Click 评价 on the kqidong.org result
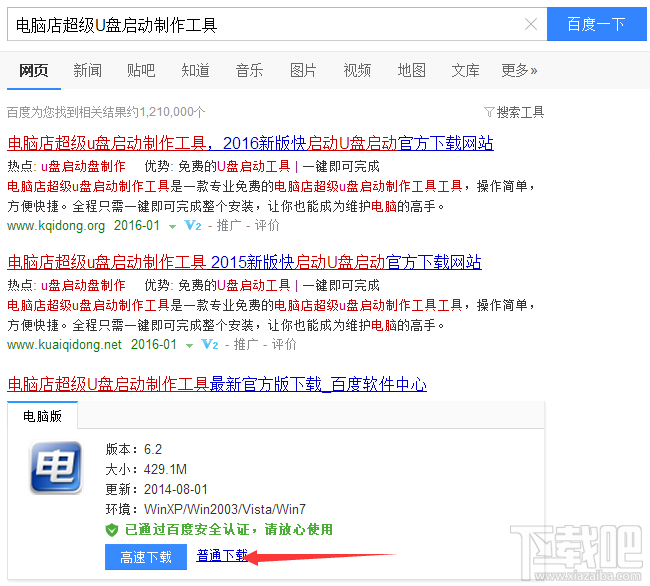The height and width of the screenshot is (586, 650). click(267, 225)
